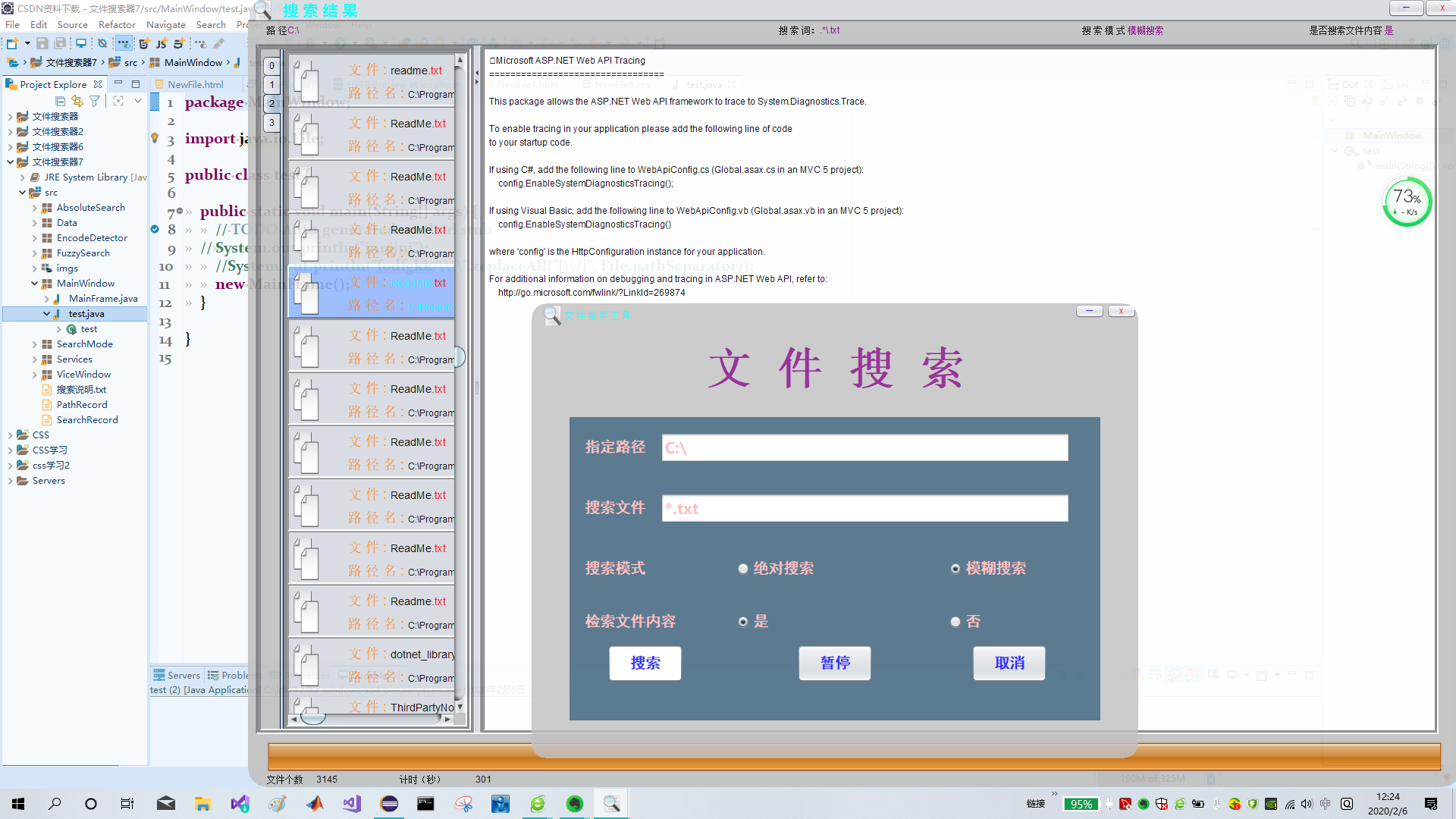Image resolution: width=1456 pixels, height=819 pixels.
Task: Click the Eclipse icon in the taskbar
Action: pyautogui.click(x=389, y=804)
